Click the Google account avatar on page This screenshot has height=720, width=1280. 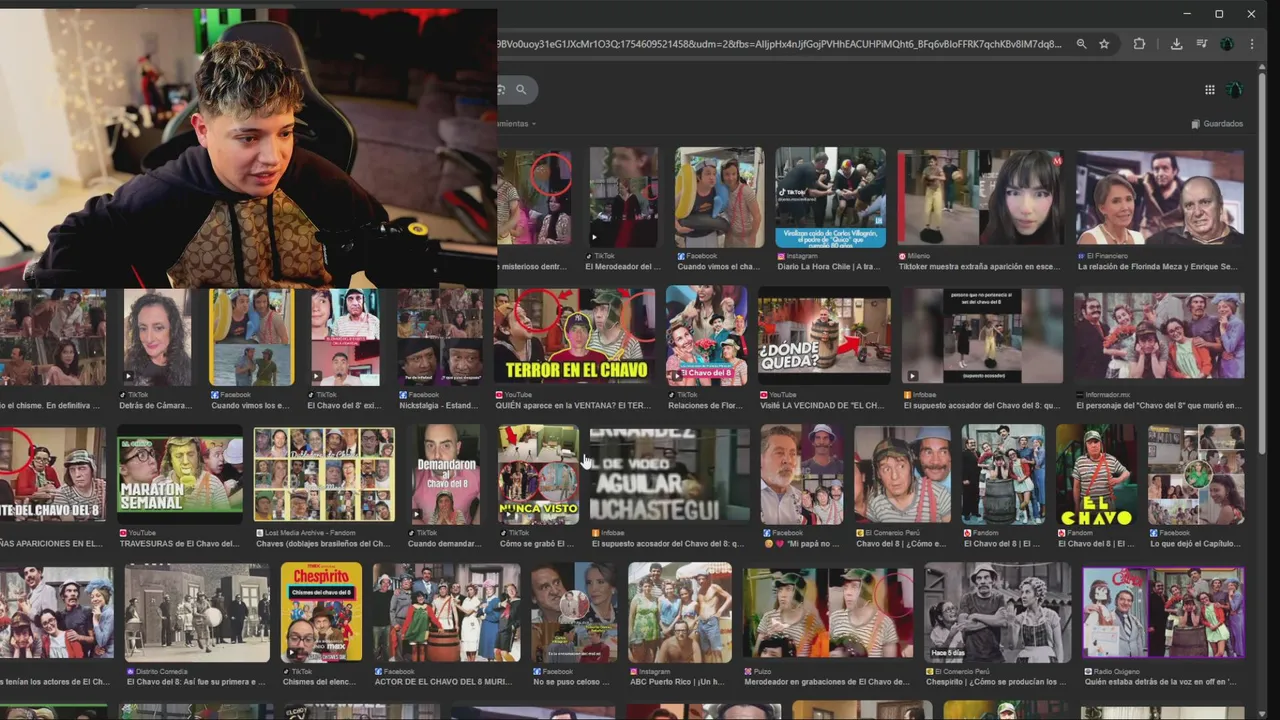1234,90
